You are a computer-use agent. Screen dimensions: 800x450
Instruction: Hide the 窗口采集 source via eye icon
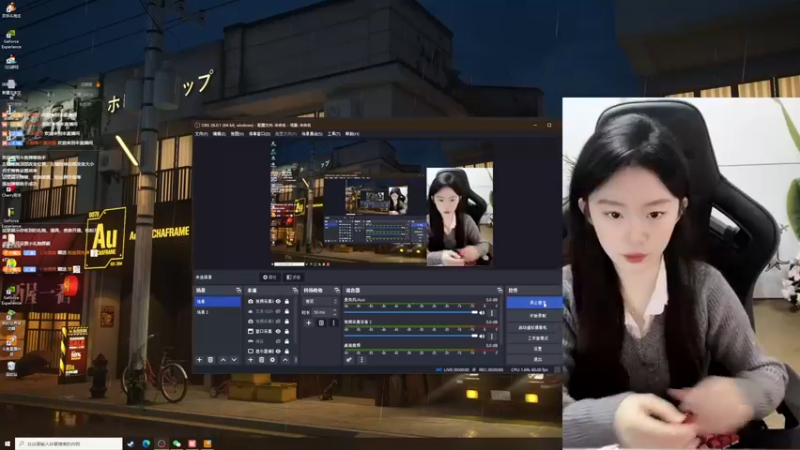click(278, 331)
